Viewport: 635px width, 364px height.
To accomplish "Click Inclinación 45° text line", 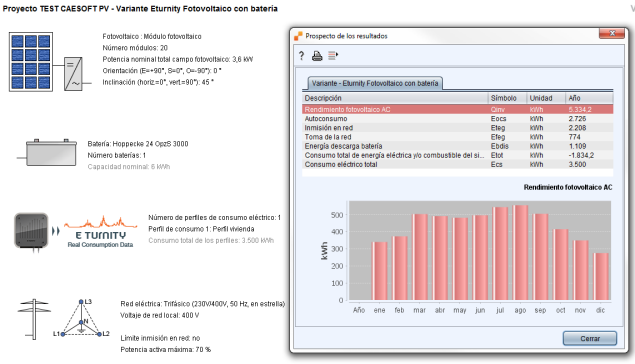I will pyautogui.click(x=158, y=82).
